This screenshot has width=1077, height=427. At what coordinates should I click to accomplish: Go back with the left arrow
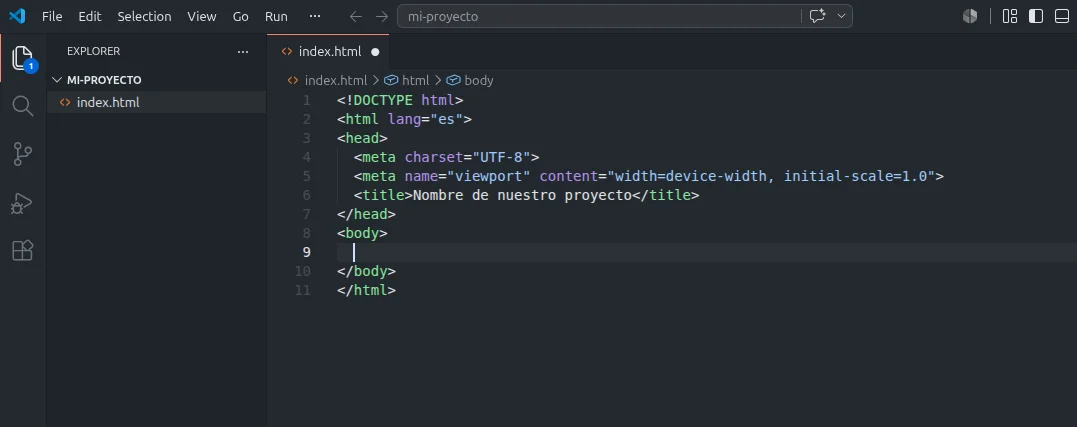click(355, 16)
